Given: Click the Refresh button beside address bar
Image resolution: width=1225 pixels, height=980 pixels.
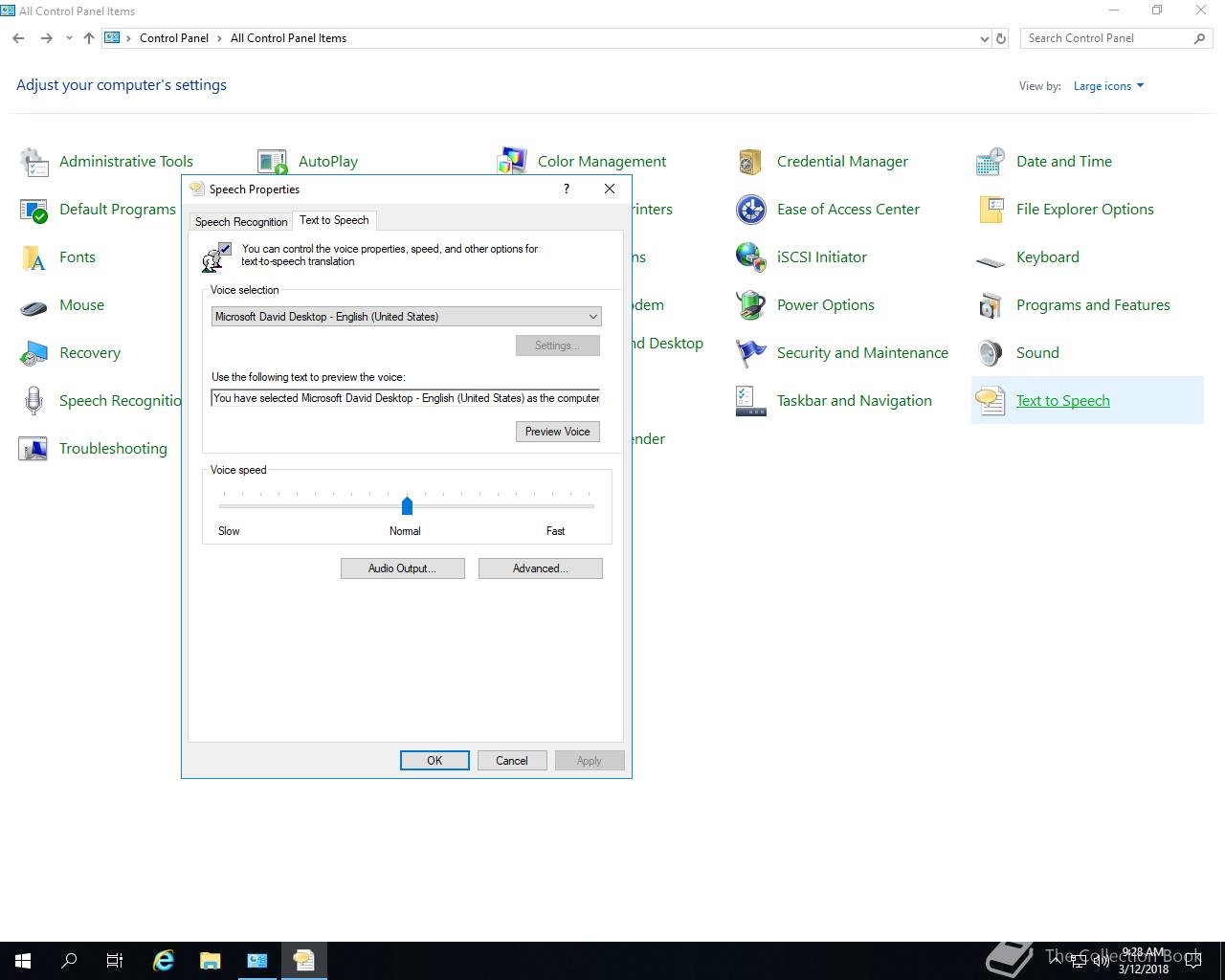Looking at the screenshot, I should pos(1001,38).
